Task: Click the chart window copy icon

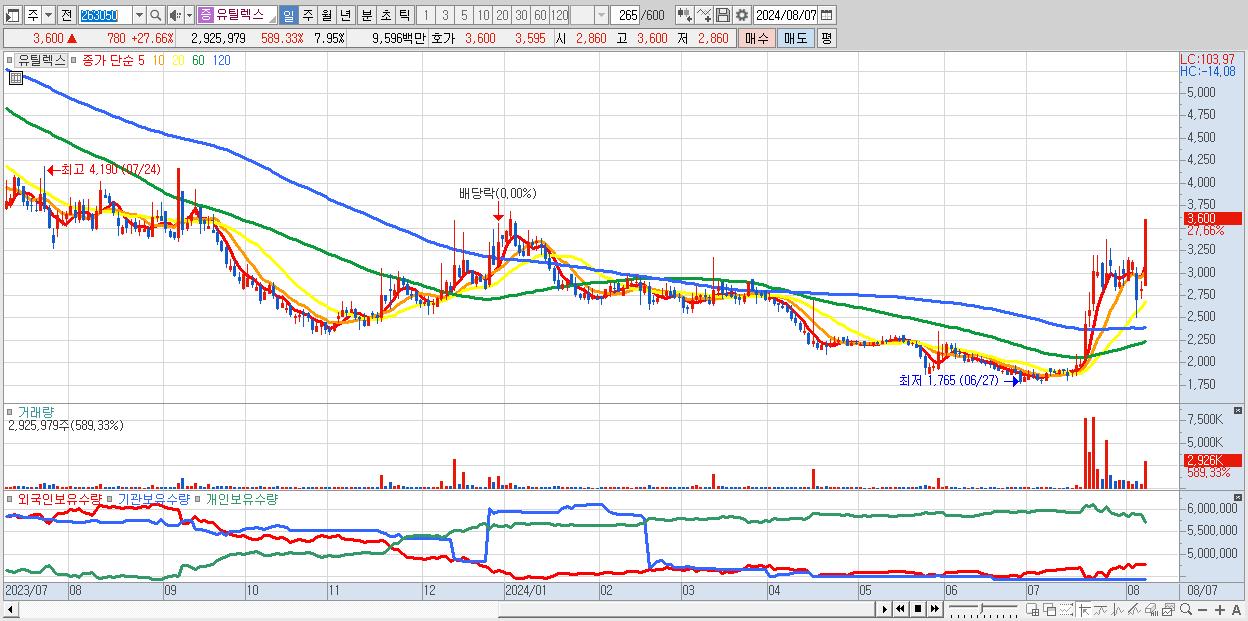Action: 1168,610
